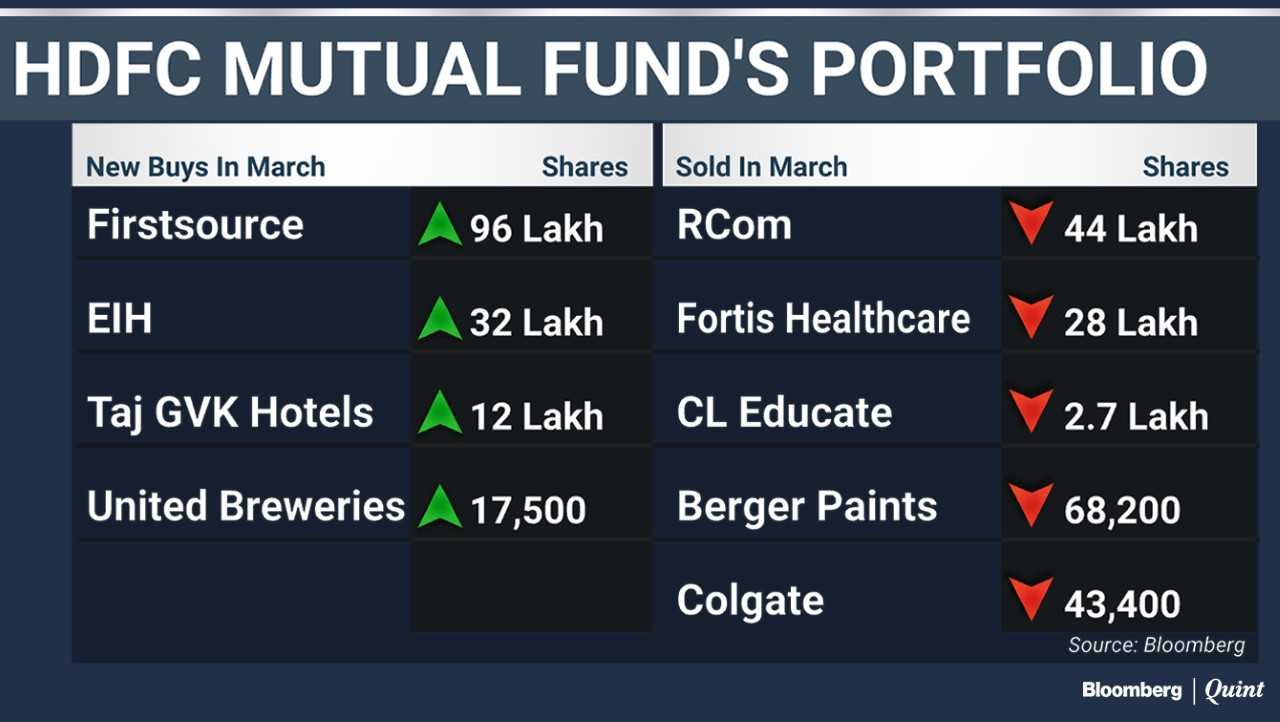Click the Quint logo in the footer
1280x722 pixels.
1234,690
